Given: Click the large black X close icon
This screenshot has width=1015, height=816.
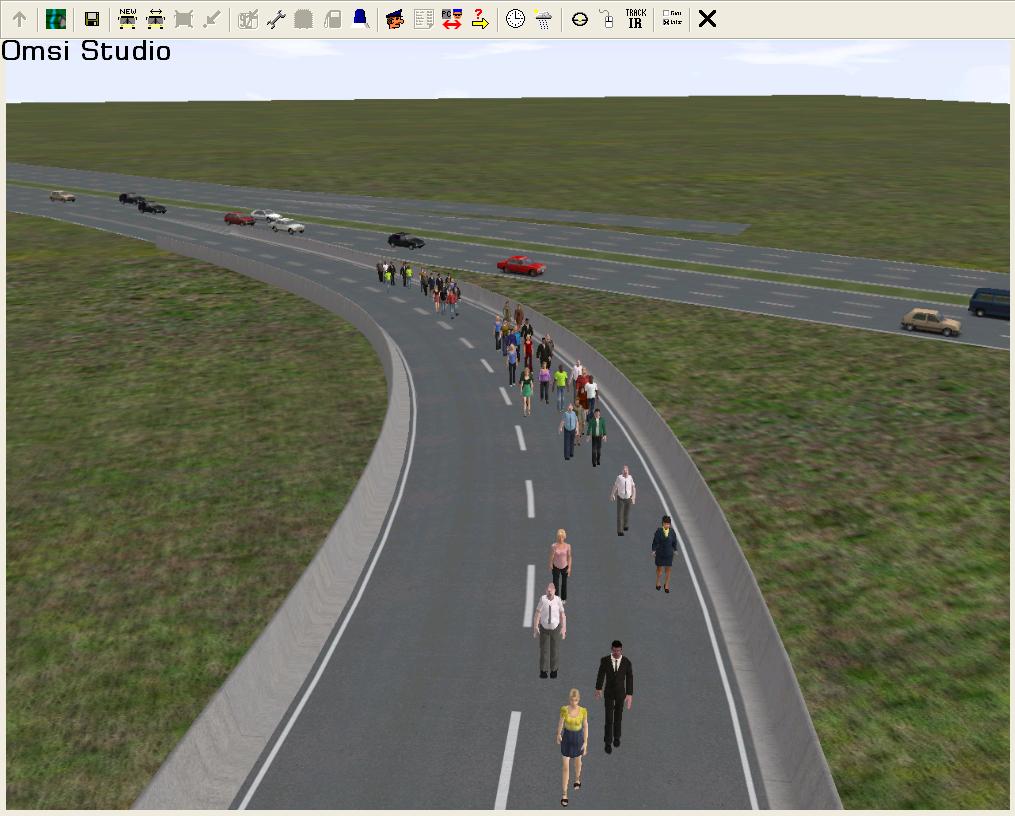Looking at the screenshot, I should [707, 19].
